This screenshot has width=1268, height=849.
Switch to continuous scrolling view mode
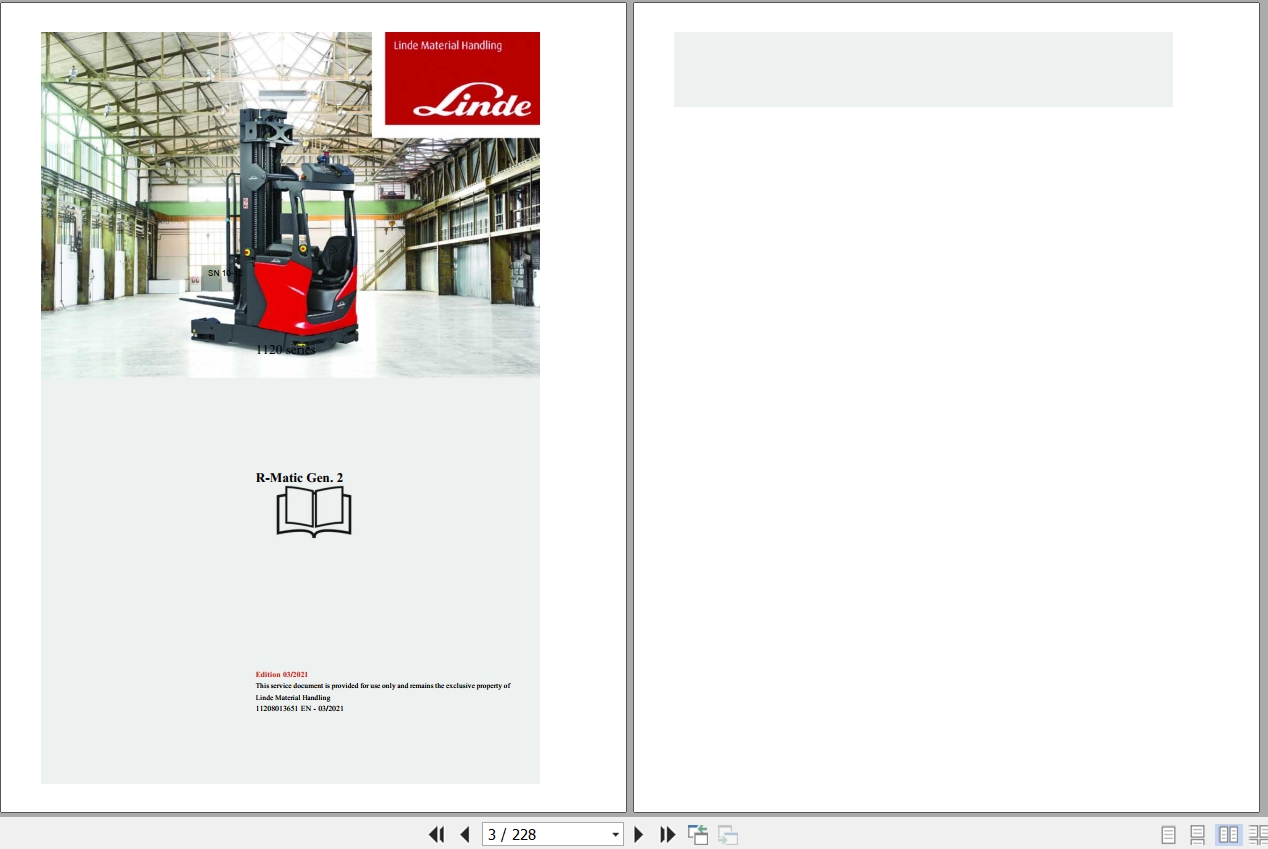[1198, 834]
